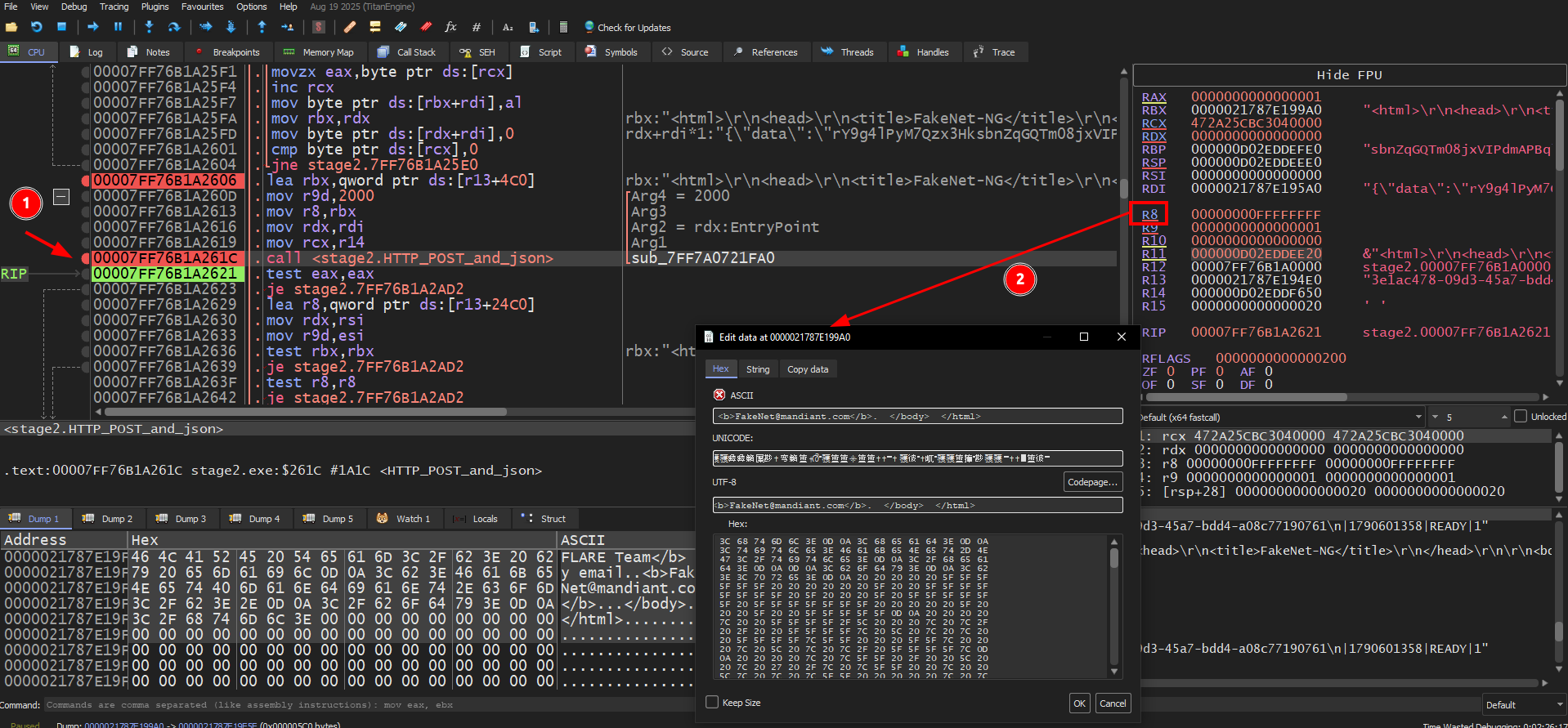Open the Labels tag icon
This screenshot has height=728, width=1568.
(x=401, y=27)
